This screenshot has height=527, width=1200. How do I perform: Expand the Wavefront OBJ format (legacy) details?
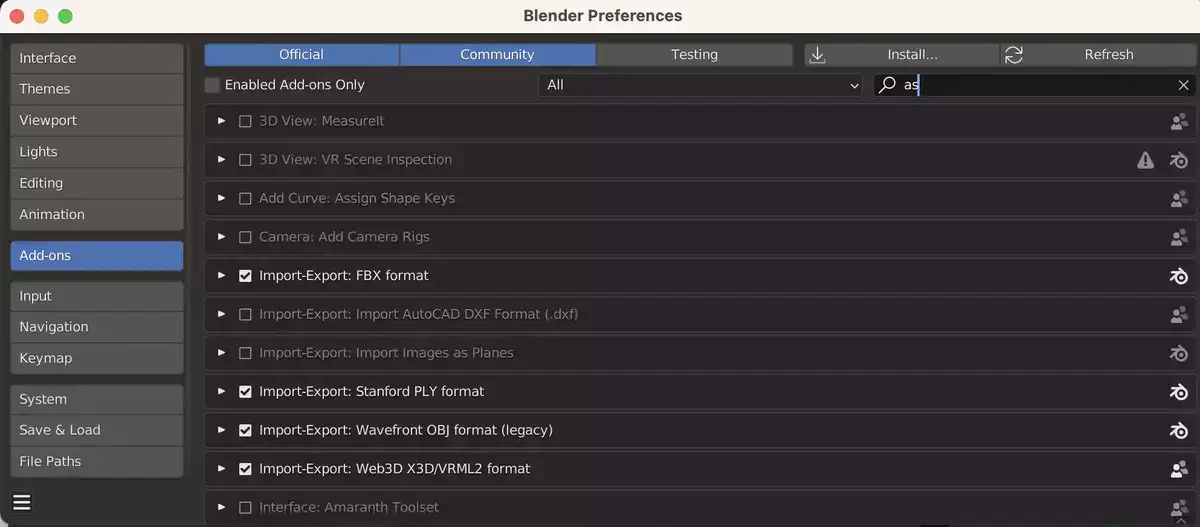tap(222, 430)
